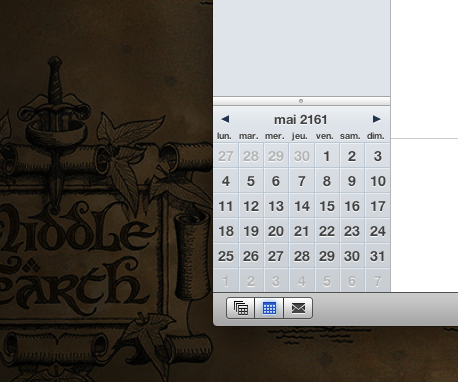Select May 20 on Wednesday
The width and height of the screenshot is (458, 382).
tap(276, 231)
